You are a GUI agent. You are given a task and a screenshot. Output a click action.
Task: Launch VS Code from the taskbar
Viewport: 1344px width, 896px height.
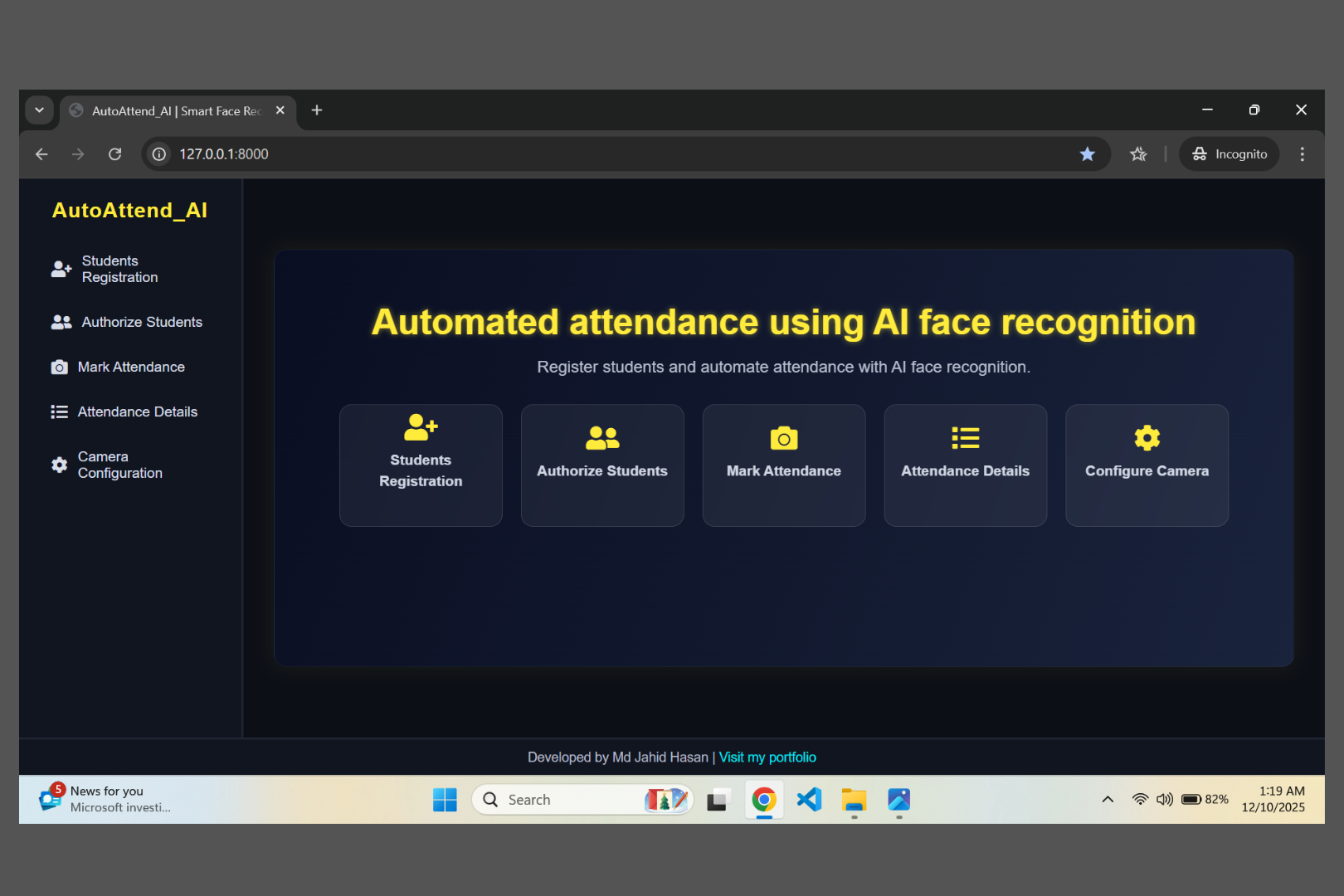click(809, 799)
